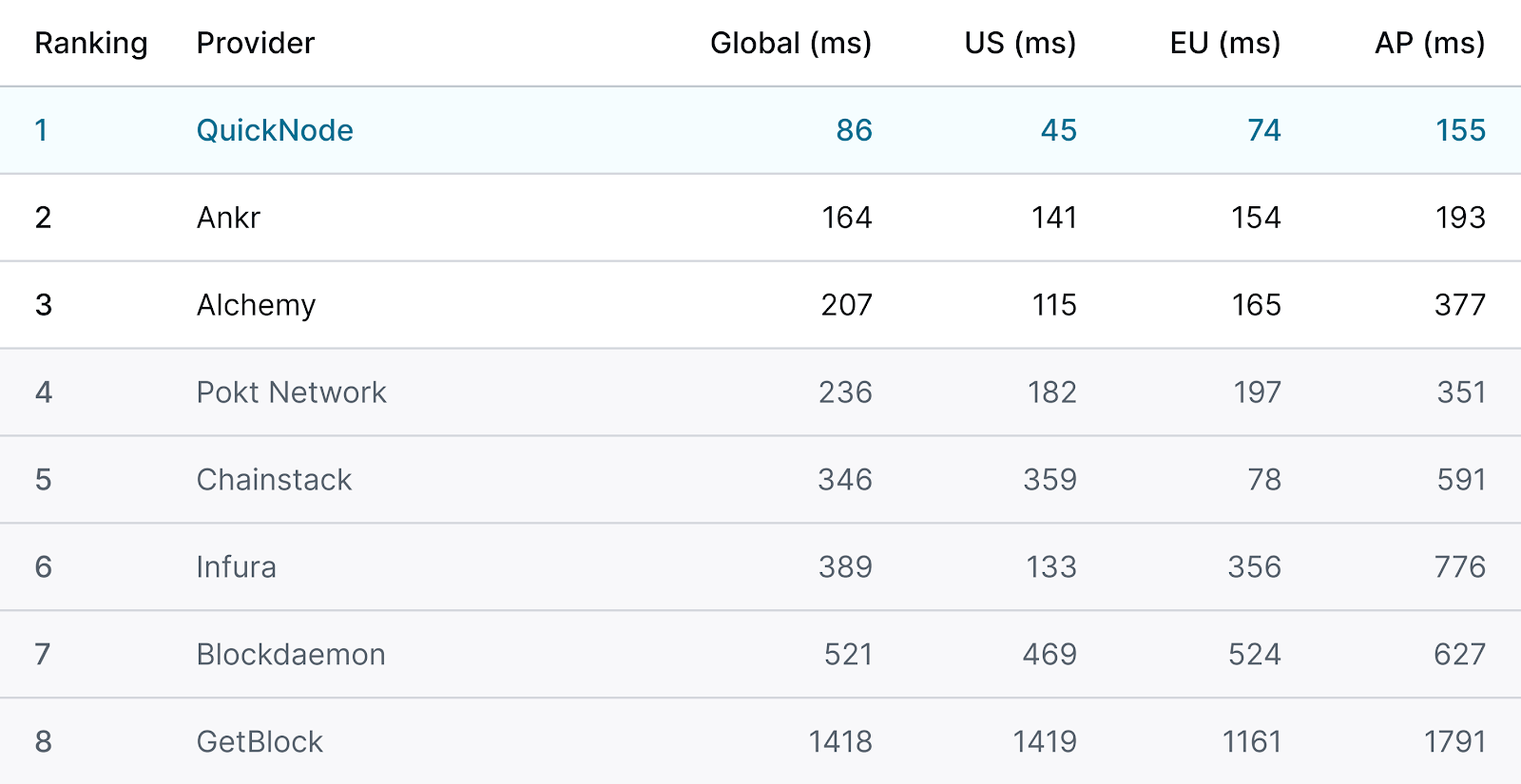Select the Ankr provider row
The height and width of the screenshot is (784, 1521).
tap(760, 218)
